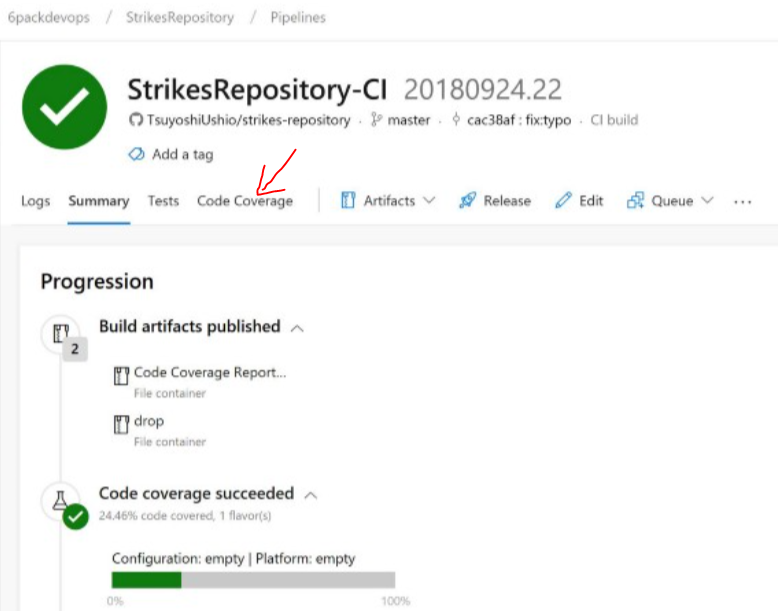Click the artifact count badge showing 2

click(x=75, y=349)
